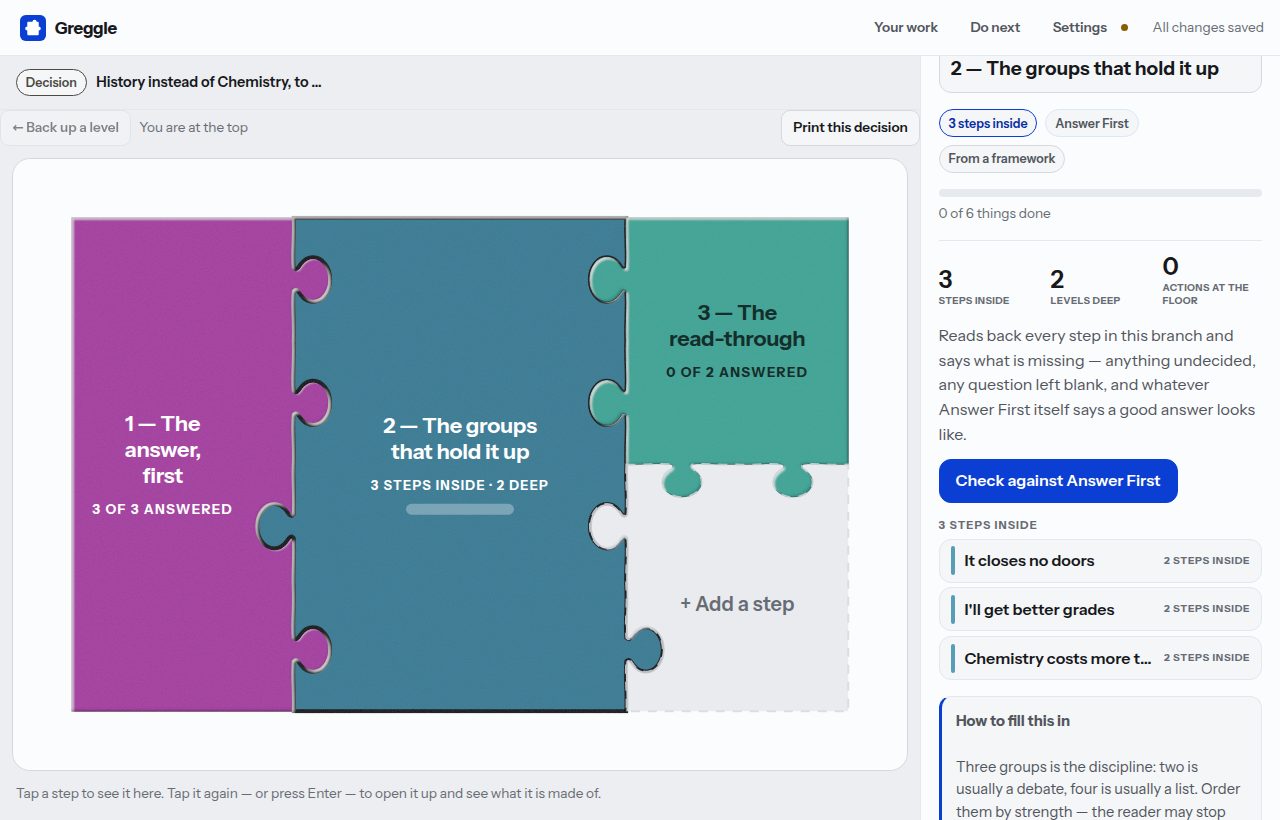Click the '0 of 6 things done' progress bar
This screenshot has width=1280, height=820.
[1100, 192]
